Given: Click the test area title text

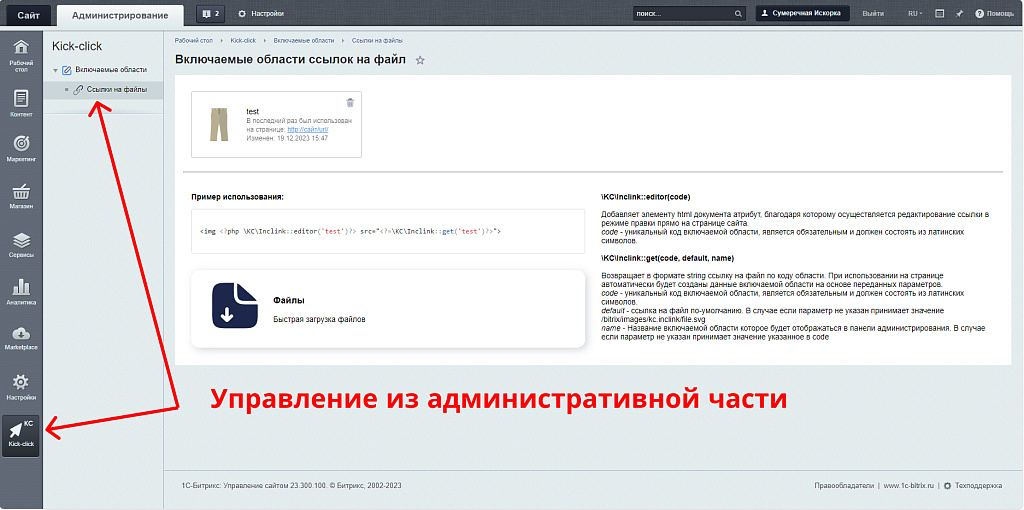Looking at the screenshot, I should (x=253, y=112).
